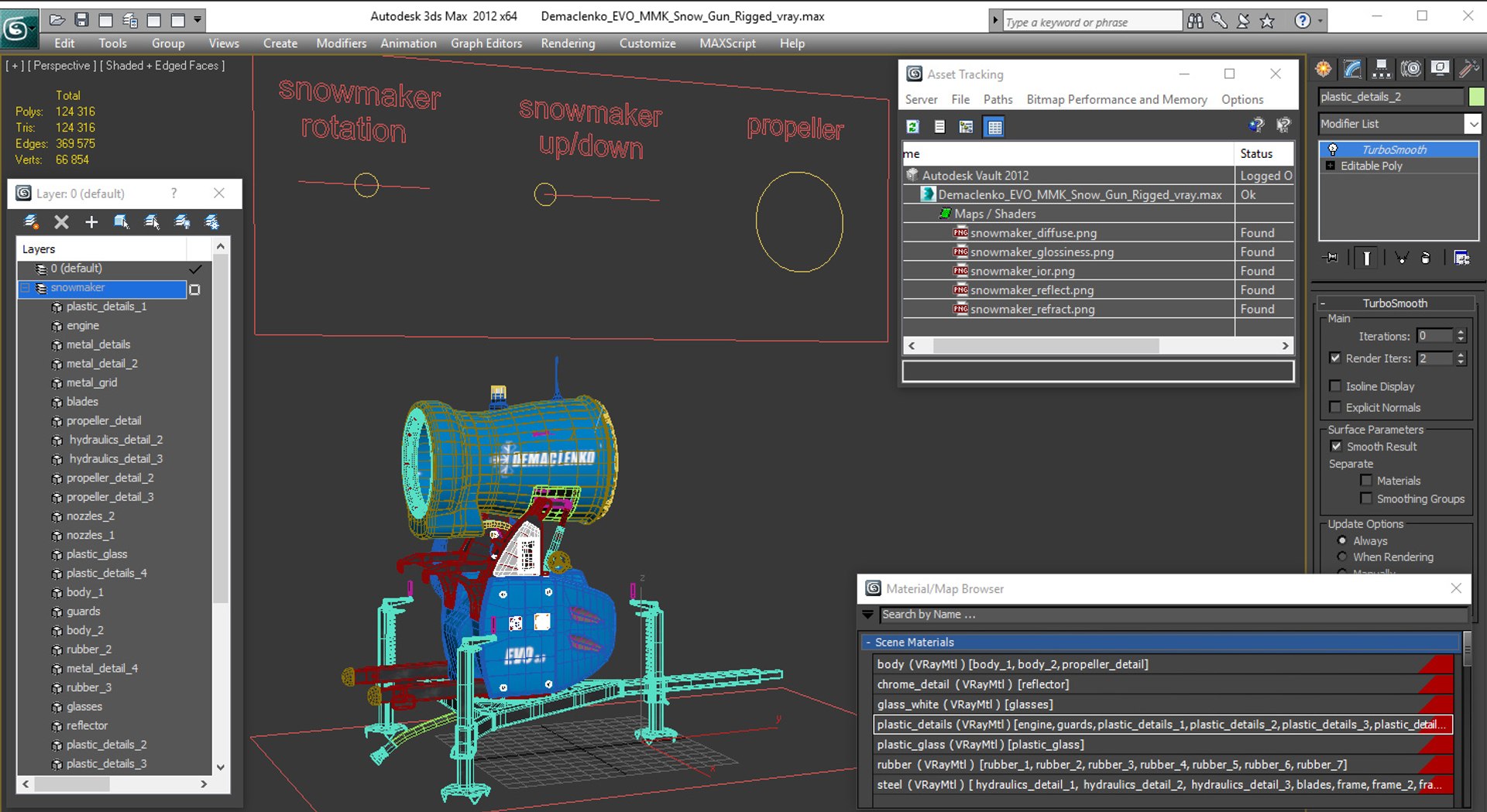The image size is (1487, 812).
Task: Expand the InfoCenter search arrow
Action: point(995,21)
